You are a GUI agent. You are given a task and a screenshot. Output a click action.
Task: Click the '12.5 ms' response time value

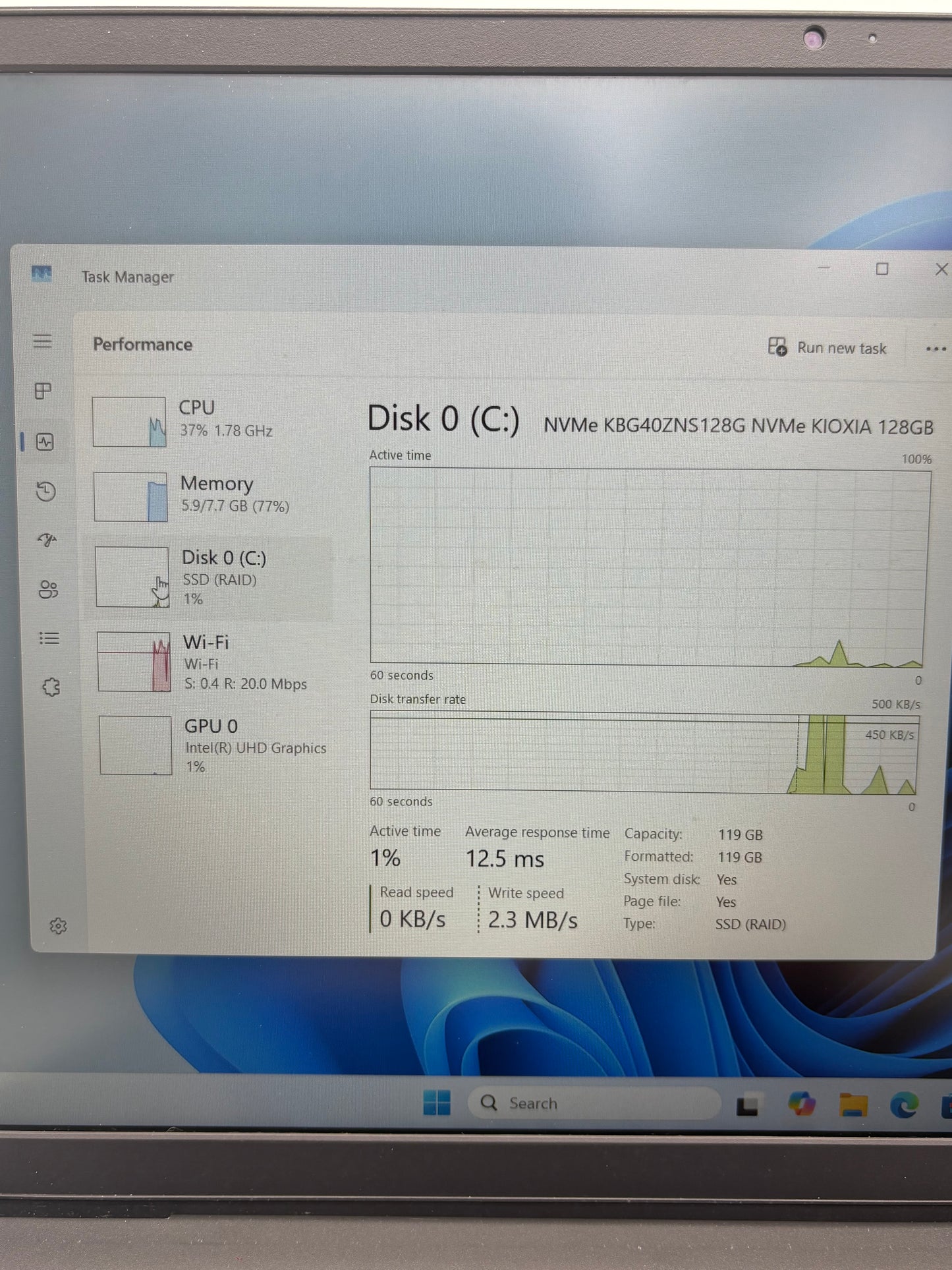[505, 859]
